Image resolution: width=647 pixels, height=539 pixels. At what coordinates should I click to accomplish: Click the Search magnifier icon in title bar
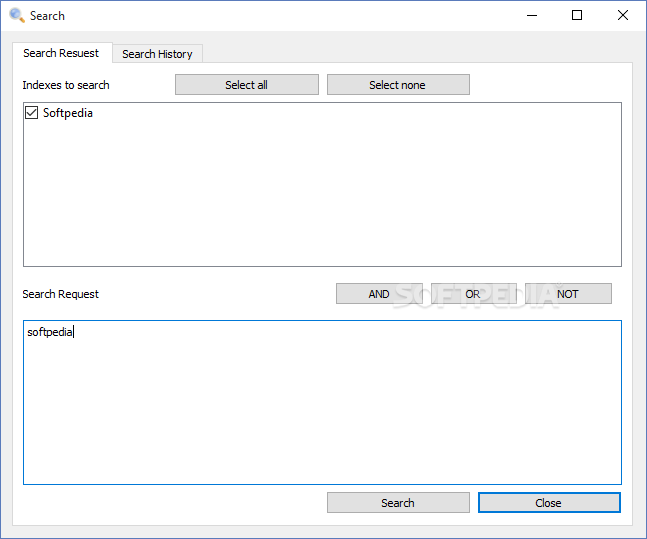pyautogui.click(x=17, y=16)
